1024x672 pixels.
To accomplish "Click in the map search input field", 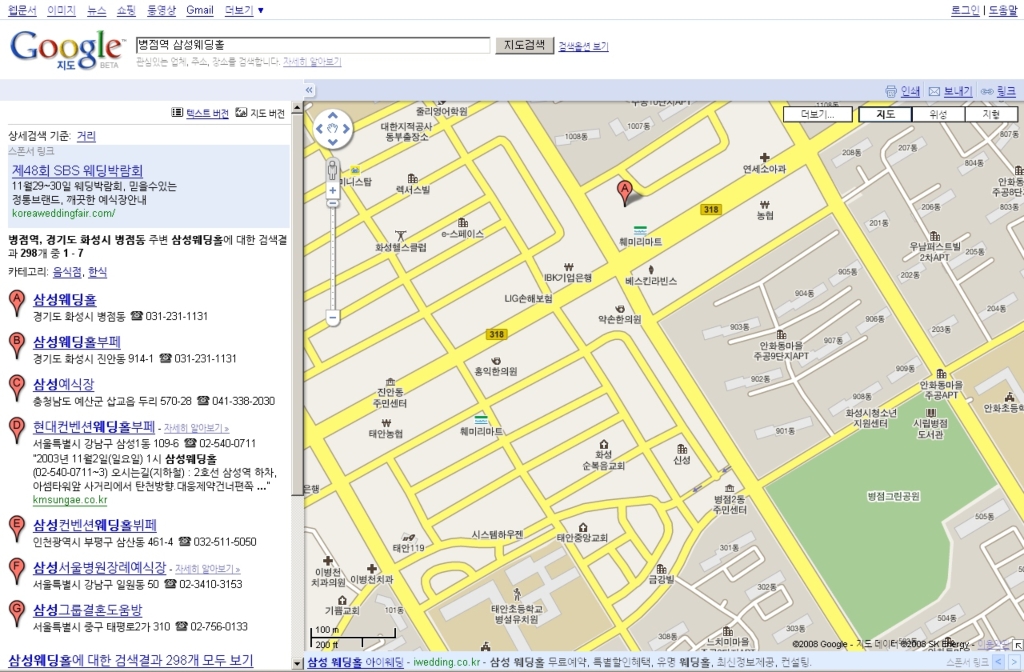I will point(313,45).
